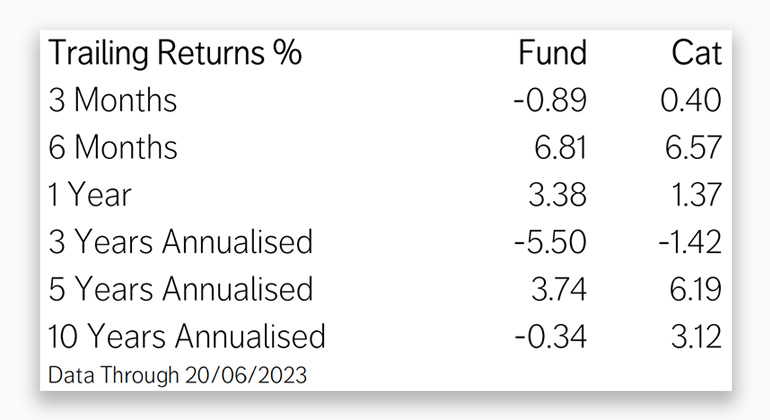The width and height of the screenshot is (770, 420).
Task: Click the -0.89 fund return value
Action: tap(550, 100)
